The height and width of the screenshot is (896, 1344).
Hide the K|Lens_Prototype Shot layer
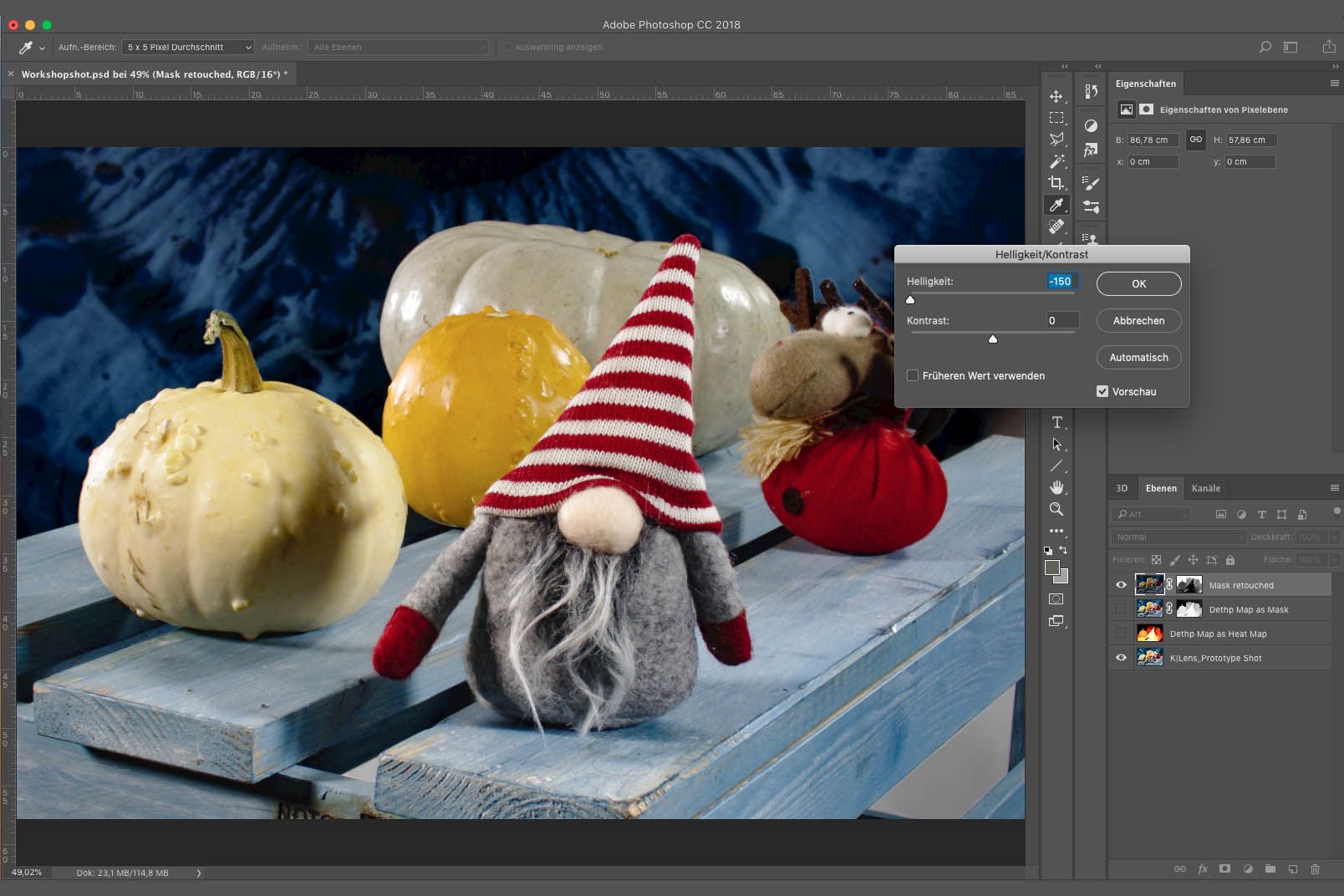click(1121, 658)
